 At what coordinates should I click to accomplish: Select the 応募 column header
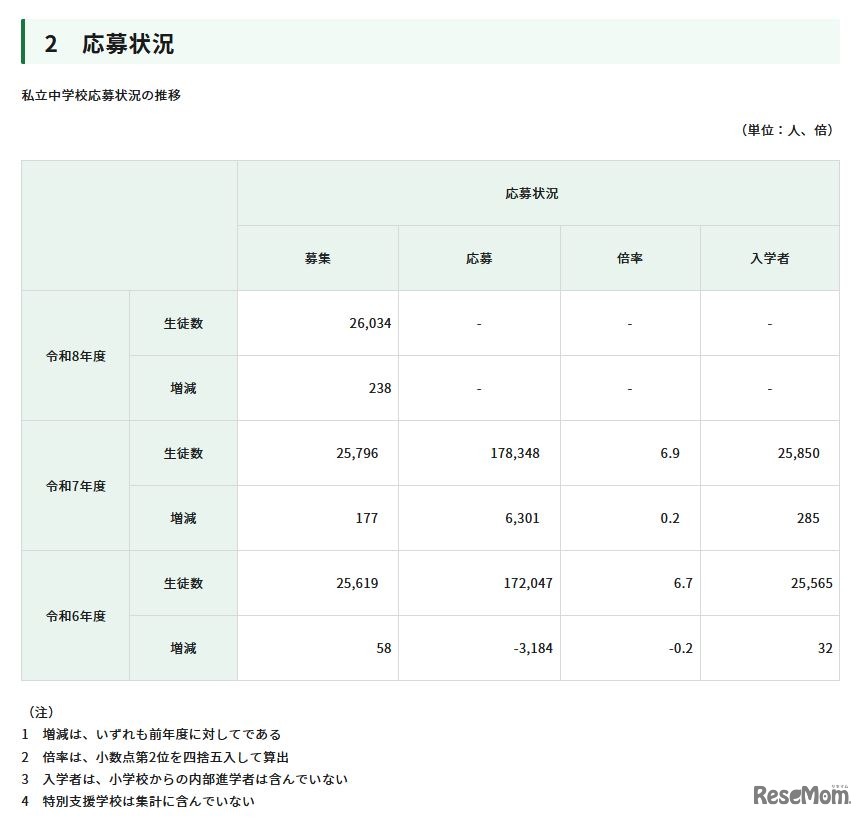coord(479,257)
